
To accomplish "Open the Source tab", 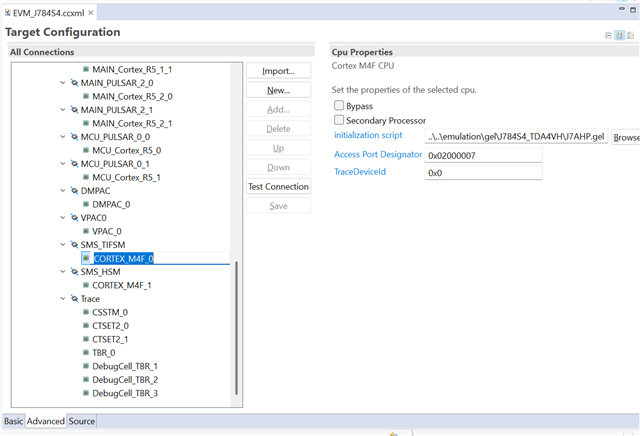I will pos(82,422).
